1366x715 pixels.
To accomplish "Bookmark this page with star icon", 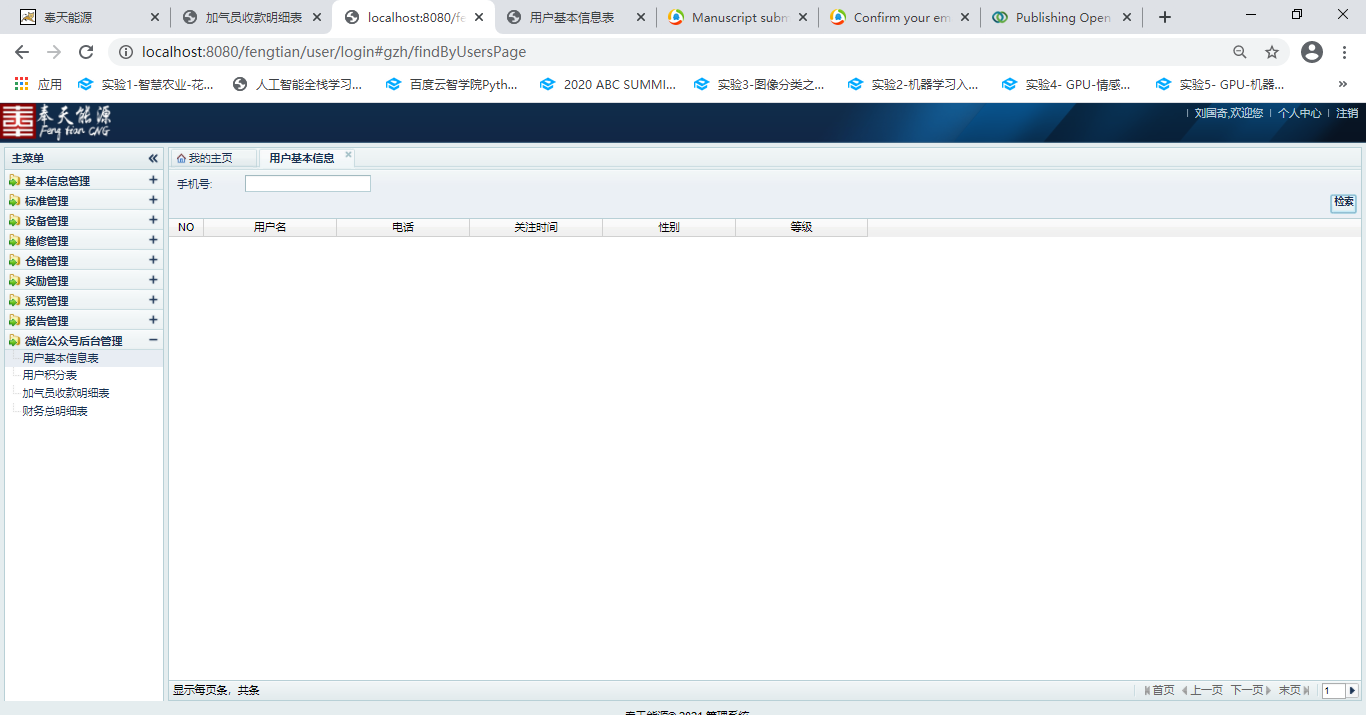I will tap(1272, 52).
